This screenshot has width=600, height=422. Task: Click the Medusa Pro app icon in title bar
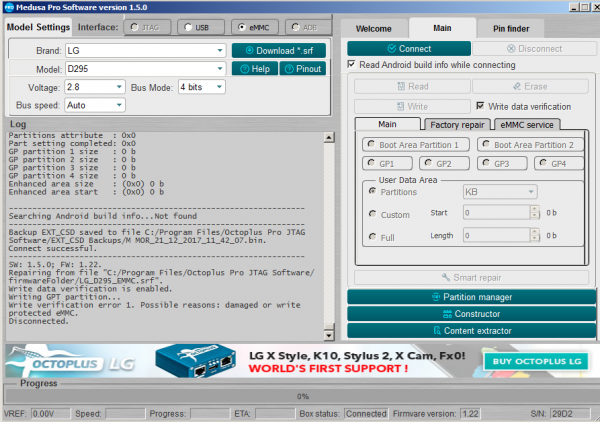(10, 8)
